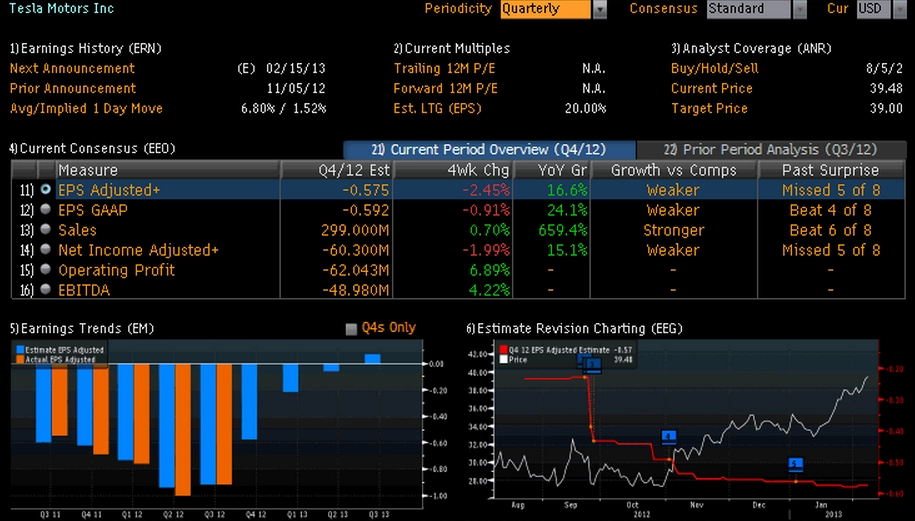Image resolution: width=915 pixels, height=521 pixels.
Task: Click the Measure column header
Action: 167,170
